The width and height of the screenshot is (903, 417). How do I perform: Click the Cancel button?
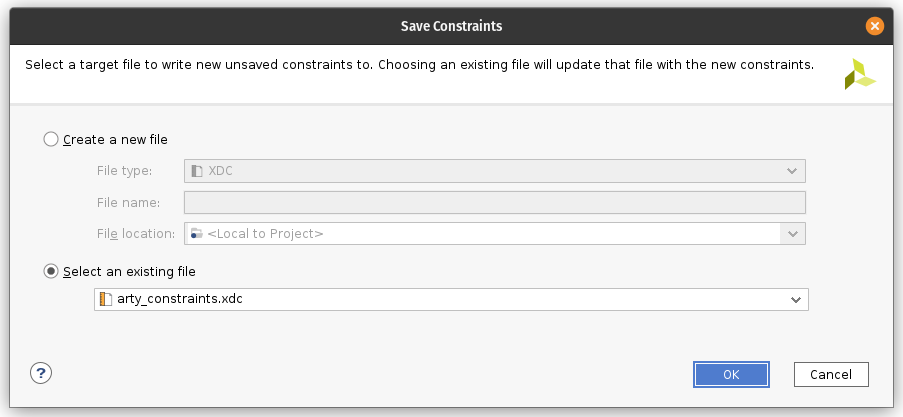[831, 374]
